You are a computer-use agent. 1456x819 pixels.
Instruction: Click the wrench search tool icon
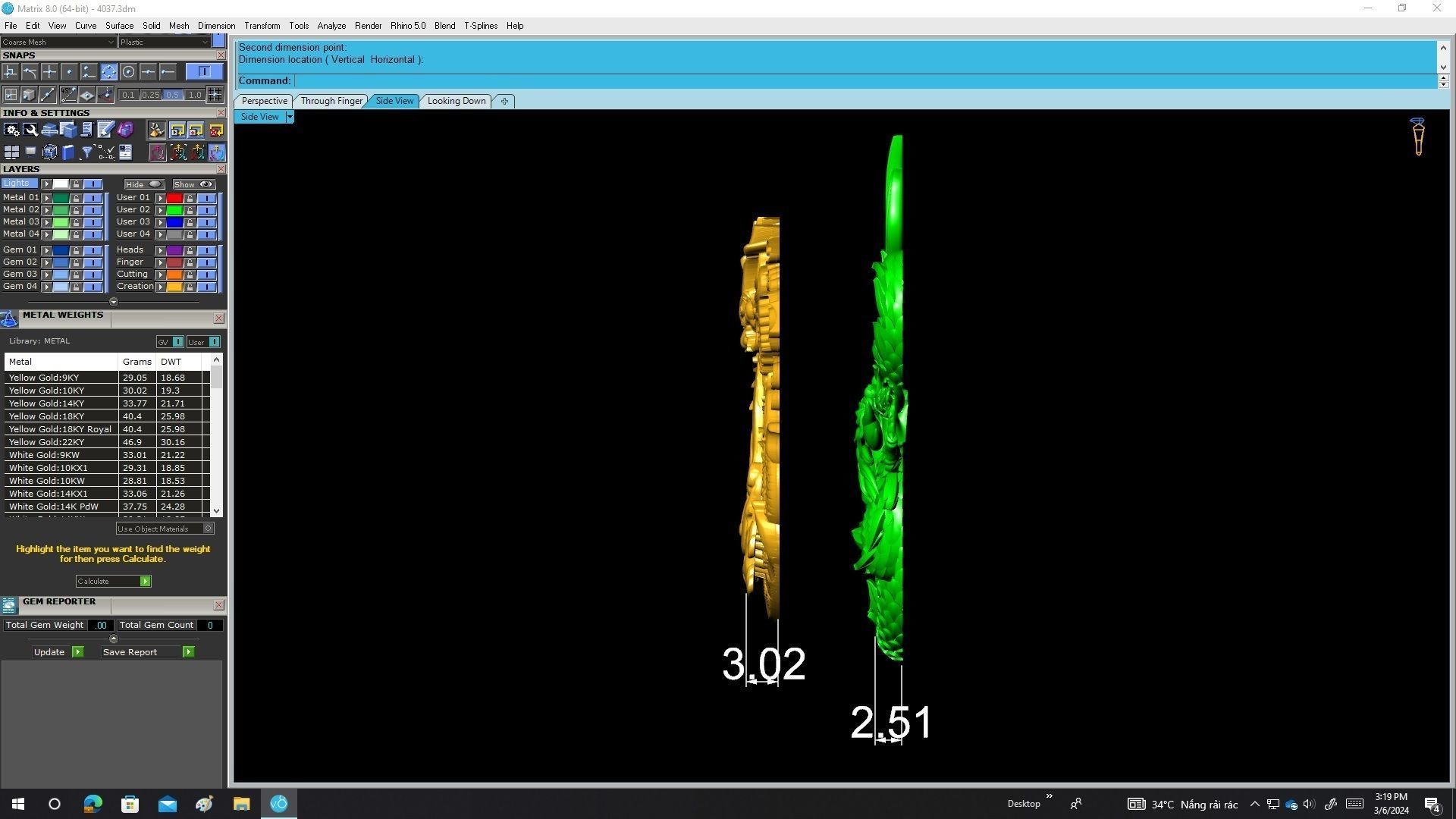click(30, 130)
